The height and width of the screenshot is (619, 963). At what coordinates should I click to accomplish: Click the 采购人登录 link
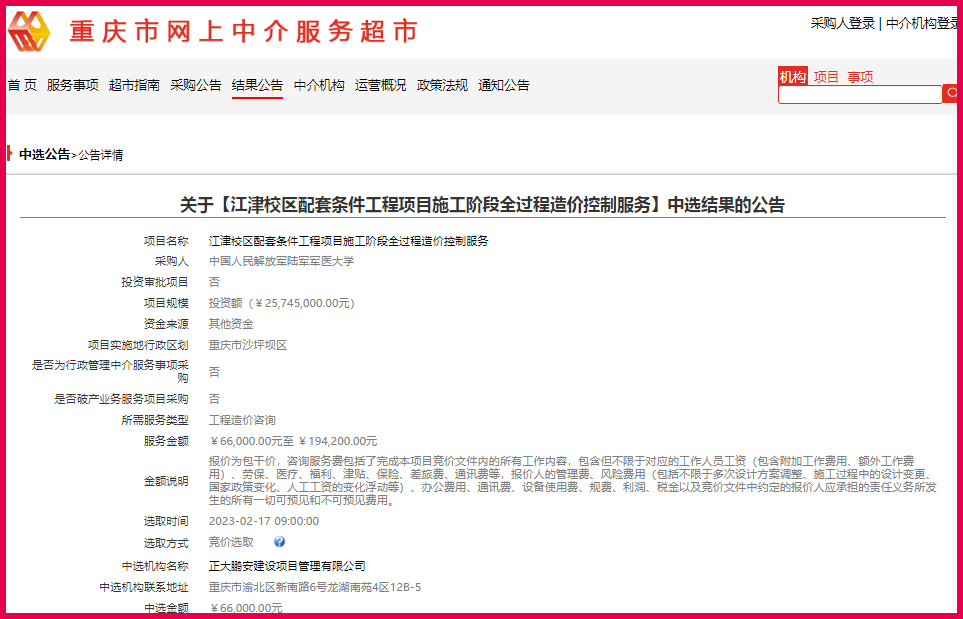click(842, 23)
